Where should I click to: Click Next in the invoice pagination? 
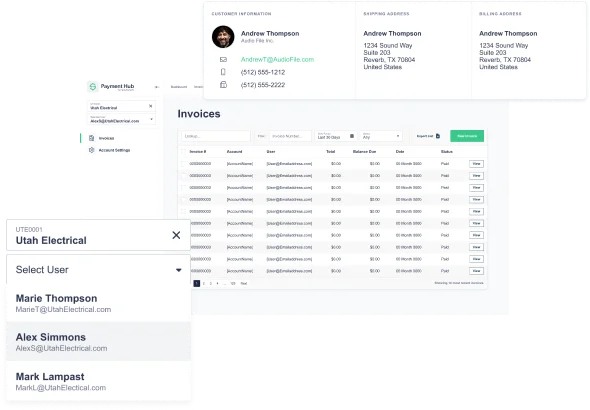click(x=244, y=284)
